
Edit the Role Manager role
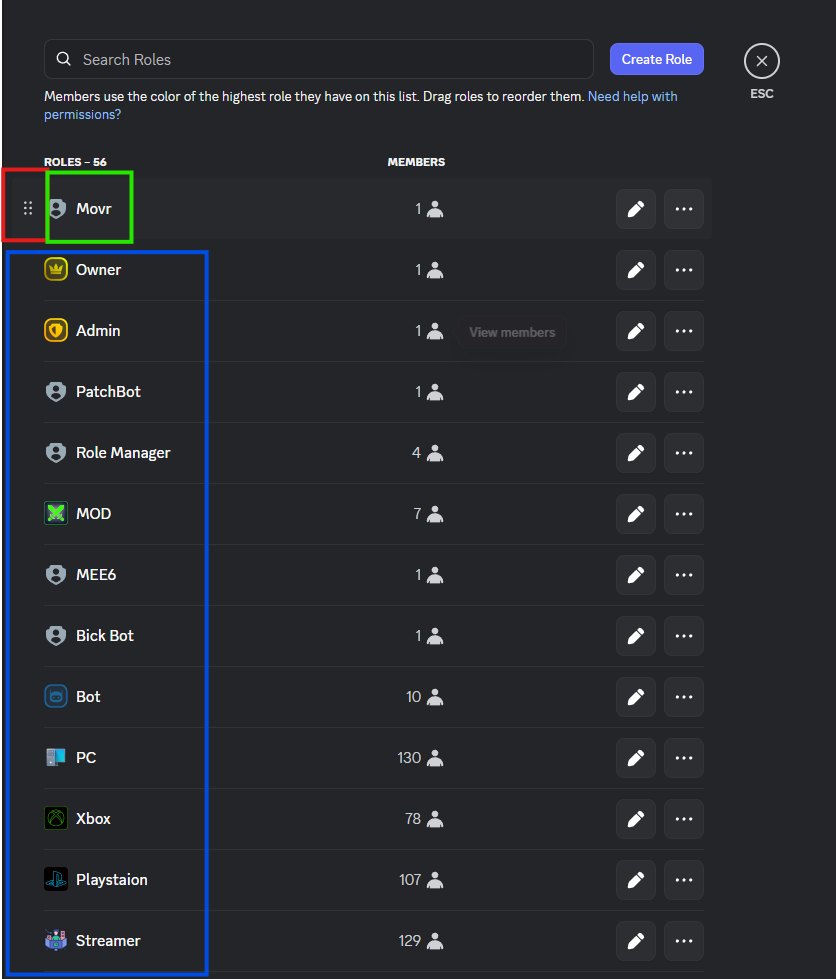coord(636,453)
